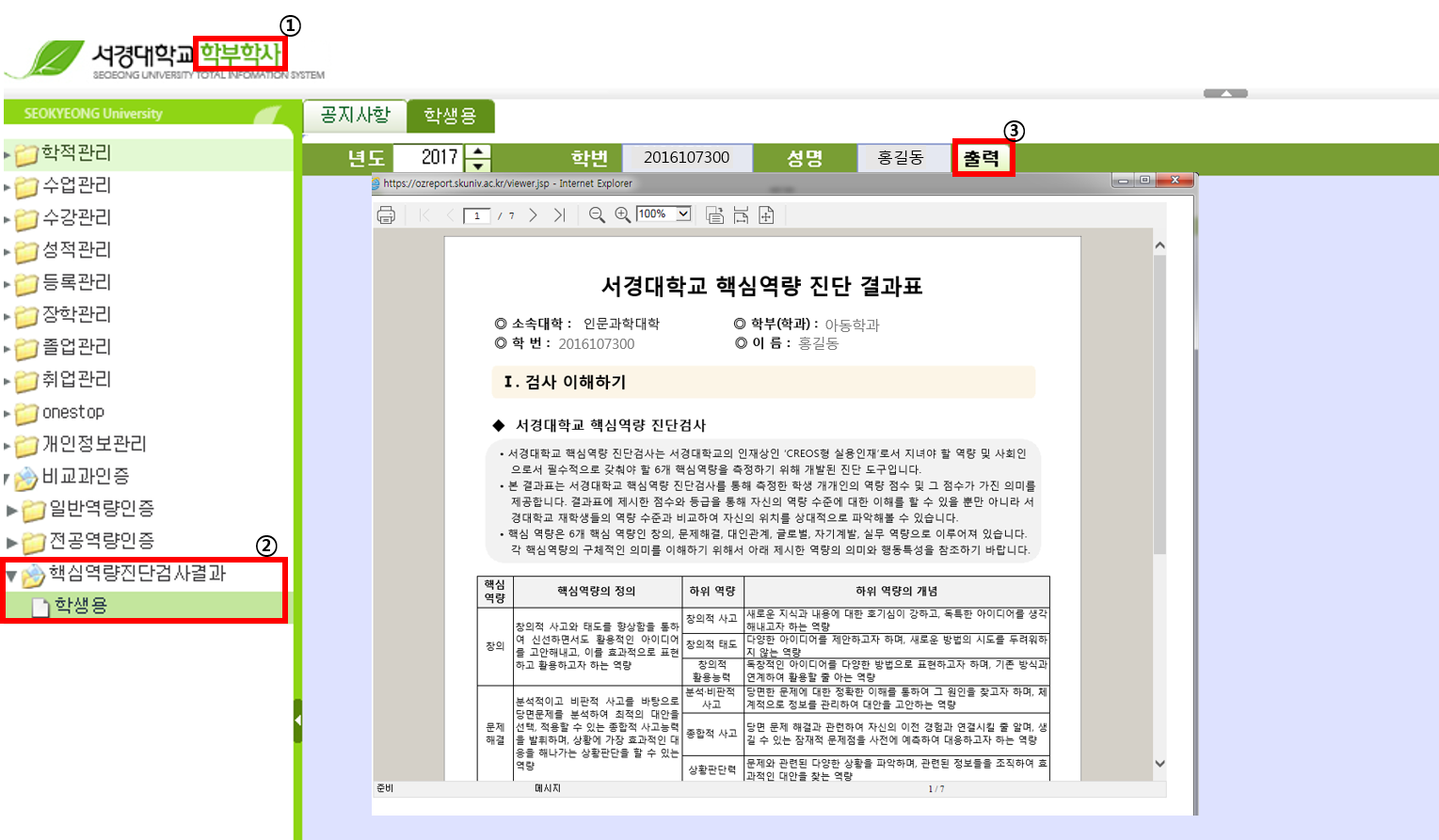Expand the 전공역량인증 tree node

pos(10,541)
